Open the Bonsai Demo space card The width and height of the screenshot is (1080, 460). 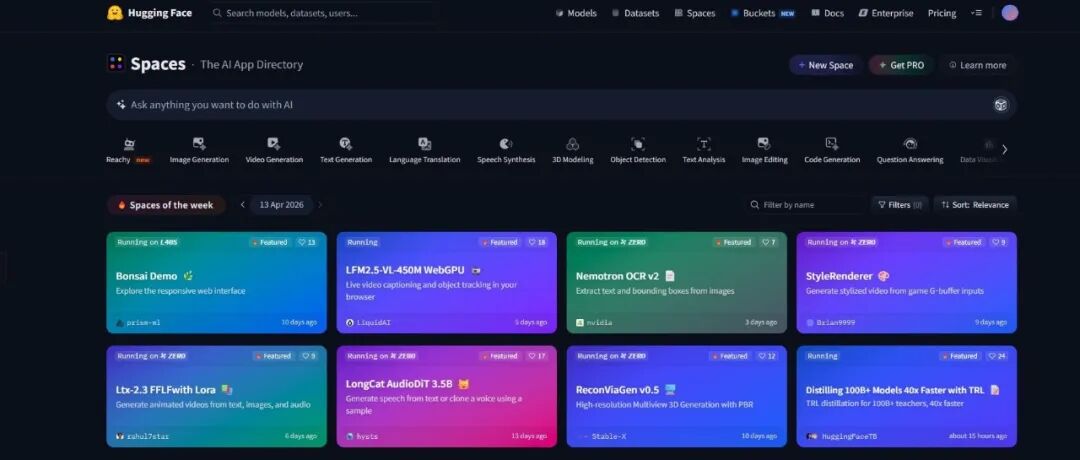217,282
